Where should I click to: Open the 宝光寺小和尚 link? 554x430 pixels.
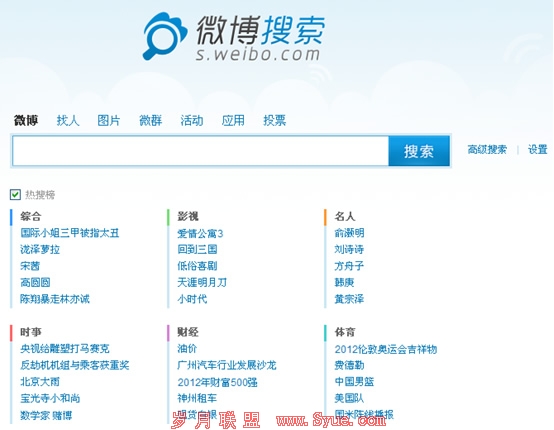(x=50, y=398)
